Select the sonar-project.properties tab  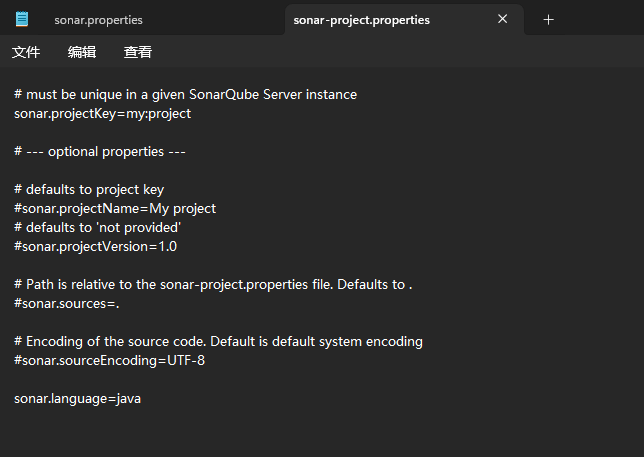[361, 20]
